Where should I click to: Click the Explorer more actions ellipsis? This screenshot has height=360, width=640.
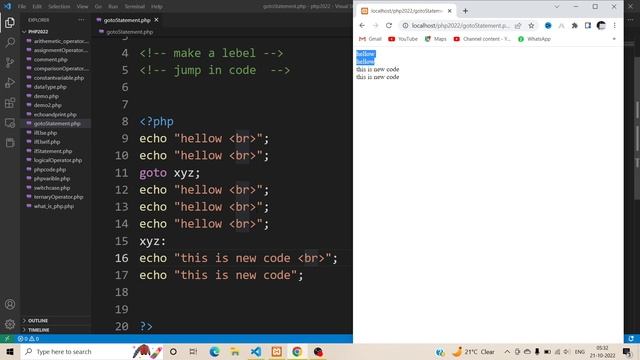pos(81,20)
